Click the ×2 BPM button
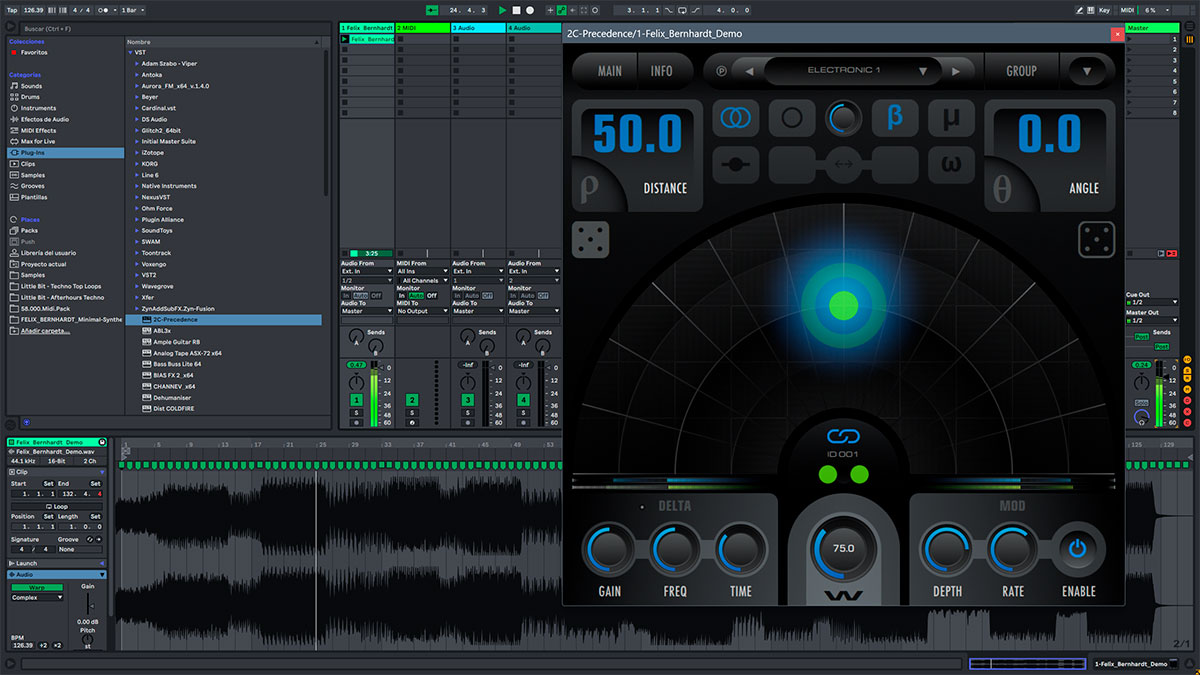 57,645
